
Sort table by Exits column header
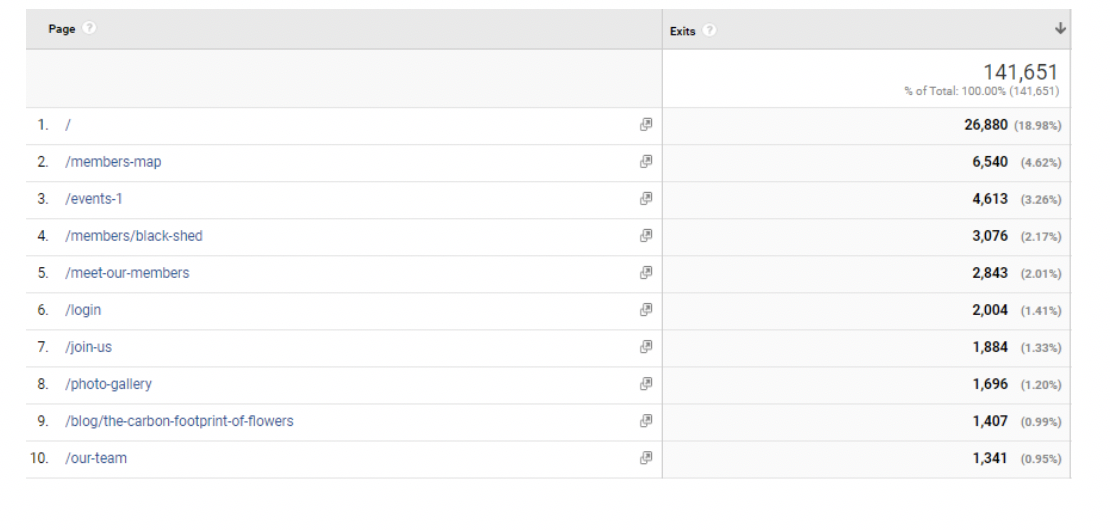(682, 31)
